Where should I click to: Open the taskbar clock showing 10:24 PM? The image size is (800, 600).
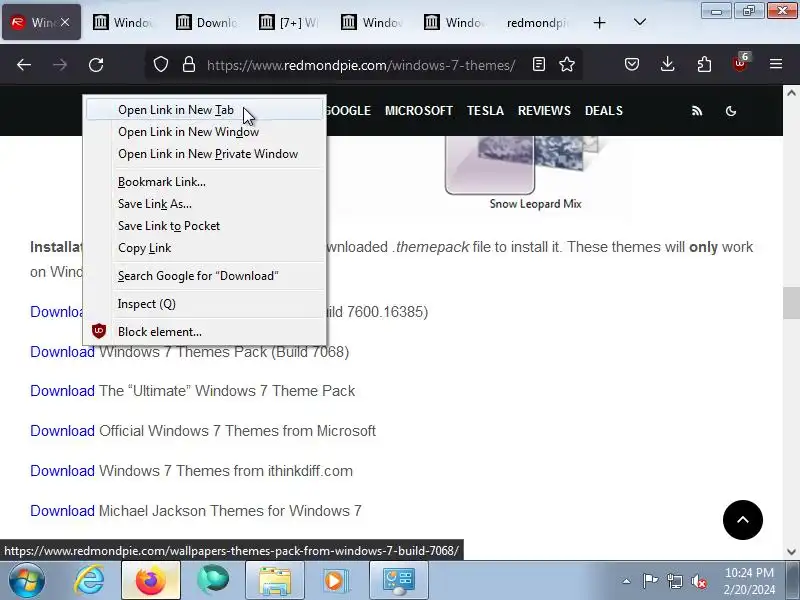[x=749, y=581]
